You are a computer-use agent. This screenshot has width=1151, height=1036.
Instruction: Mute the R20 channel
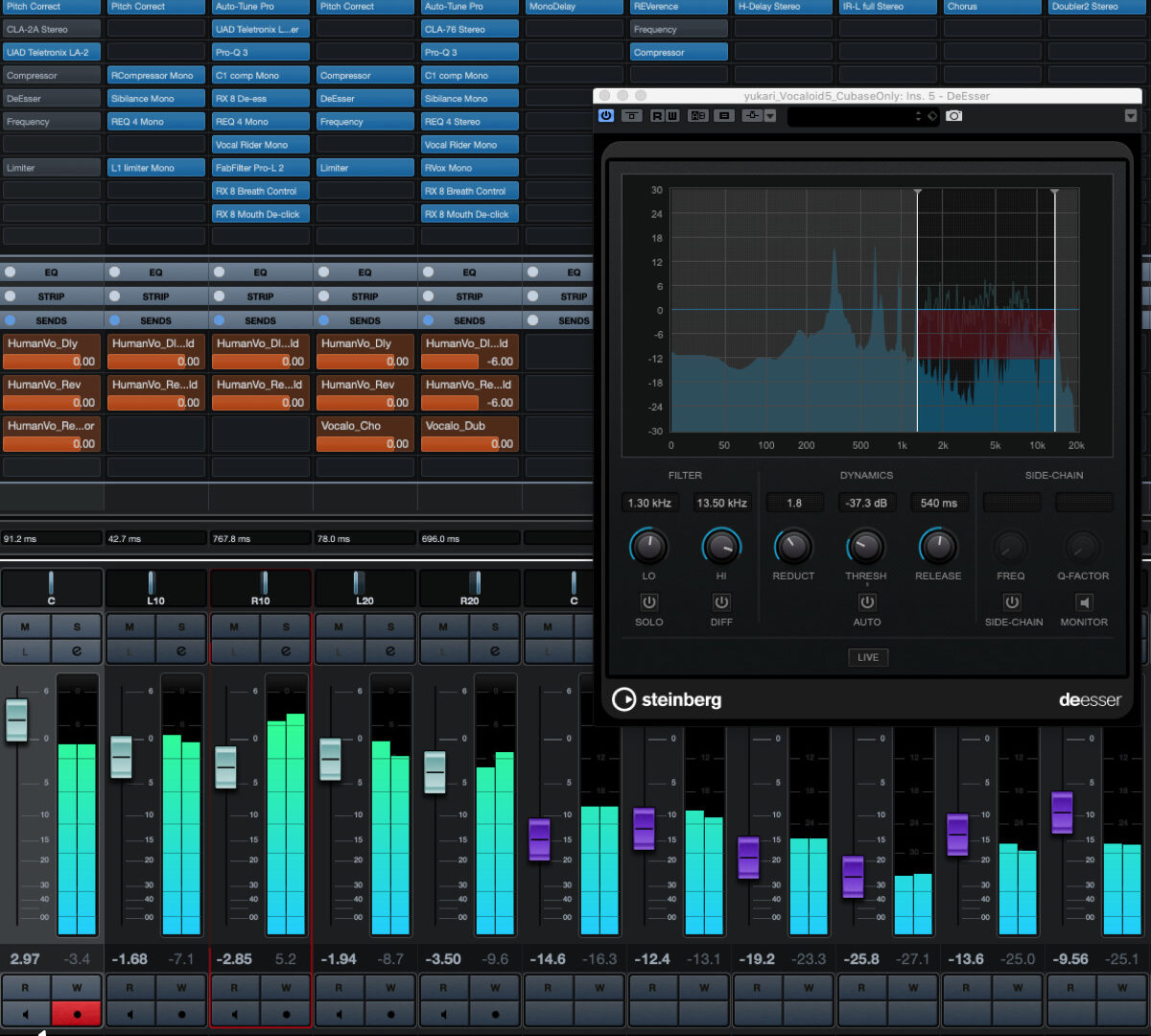tap(443, 626)
